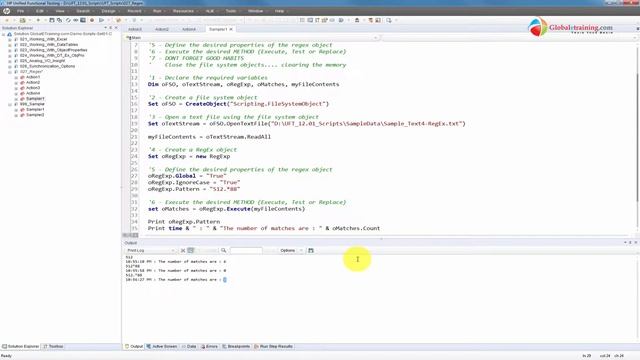Switch to the Solution Explorer bottom tab

[20, 346]
